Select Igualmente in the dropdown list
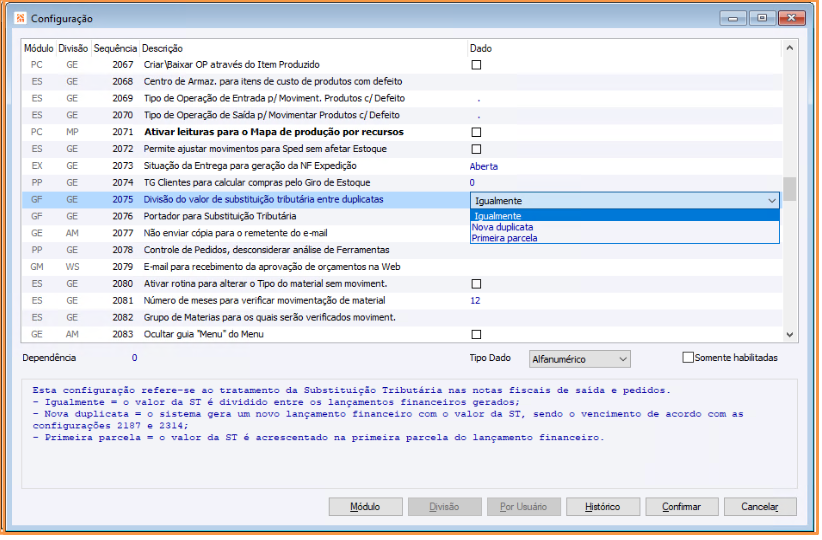This screenshot has width=822, height=540. coord(626,217)
